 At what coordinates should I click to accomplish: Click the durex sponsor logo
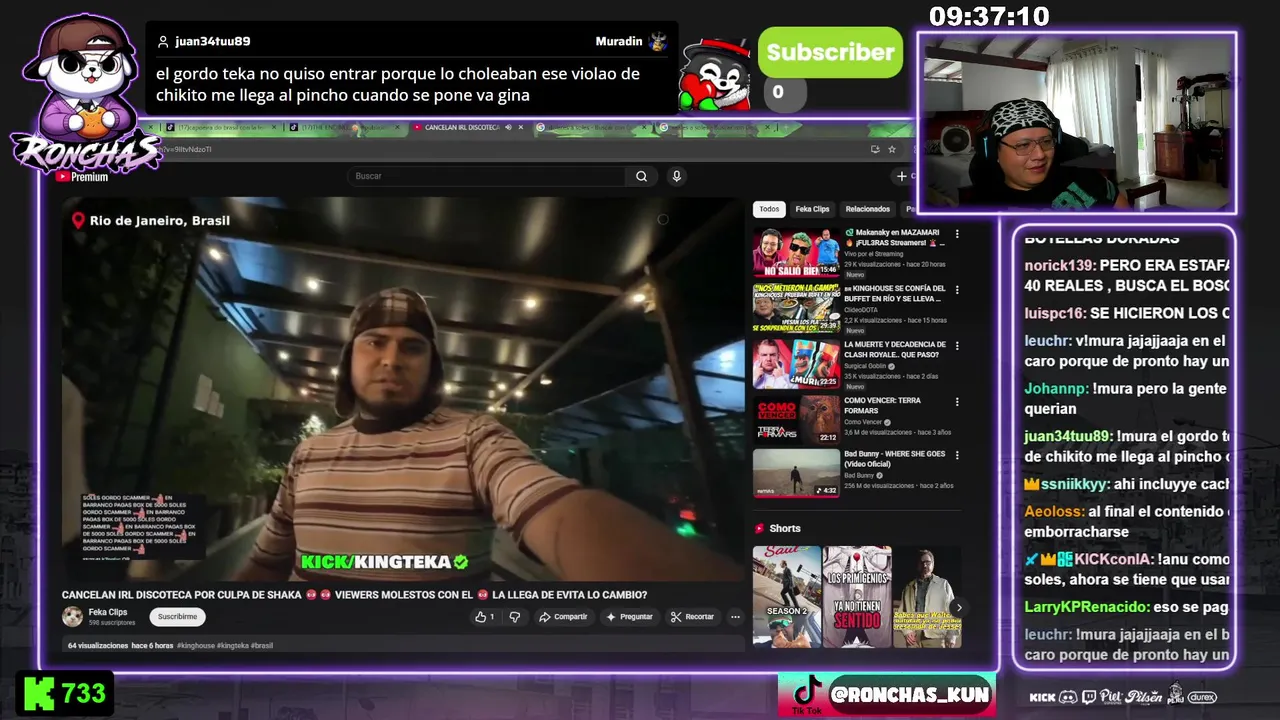1202,697
